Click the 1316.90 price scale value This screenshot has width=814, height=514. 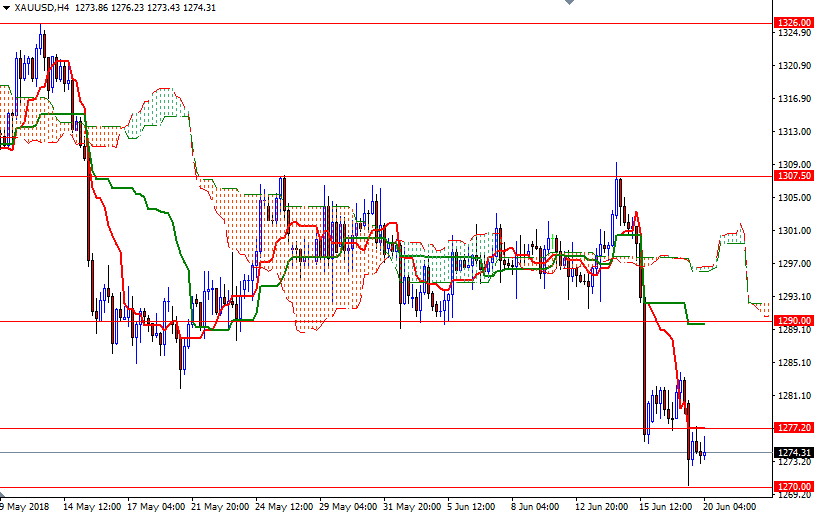(794, 99)
